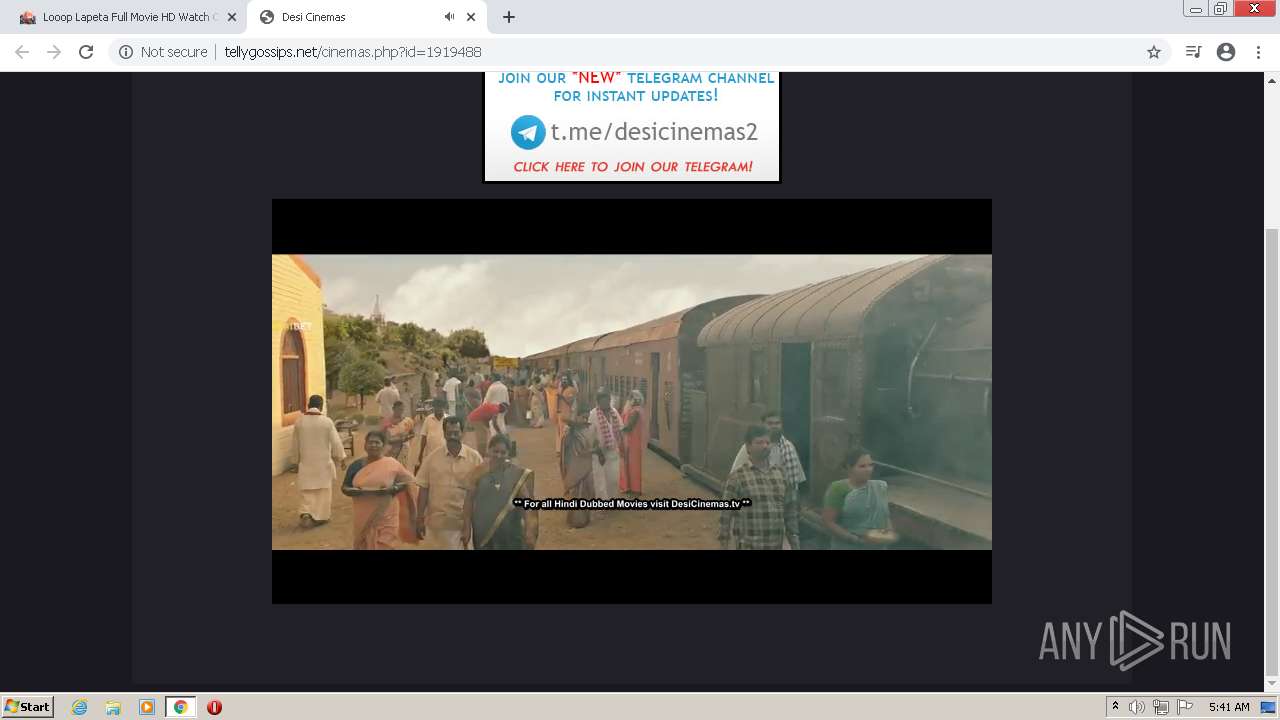Click the video player to toggle playback
Image resolution: width=1280 pixels, height=720 pixels.
click(632, 401)
